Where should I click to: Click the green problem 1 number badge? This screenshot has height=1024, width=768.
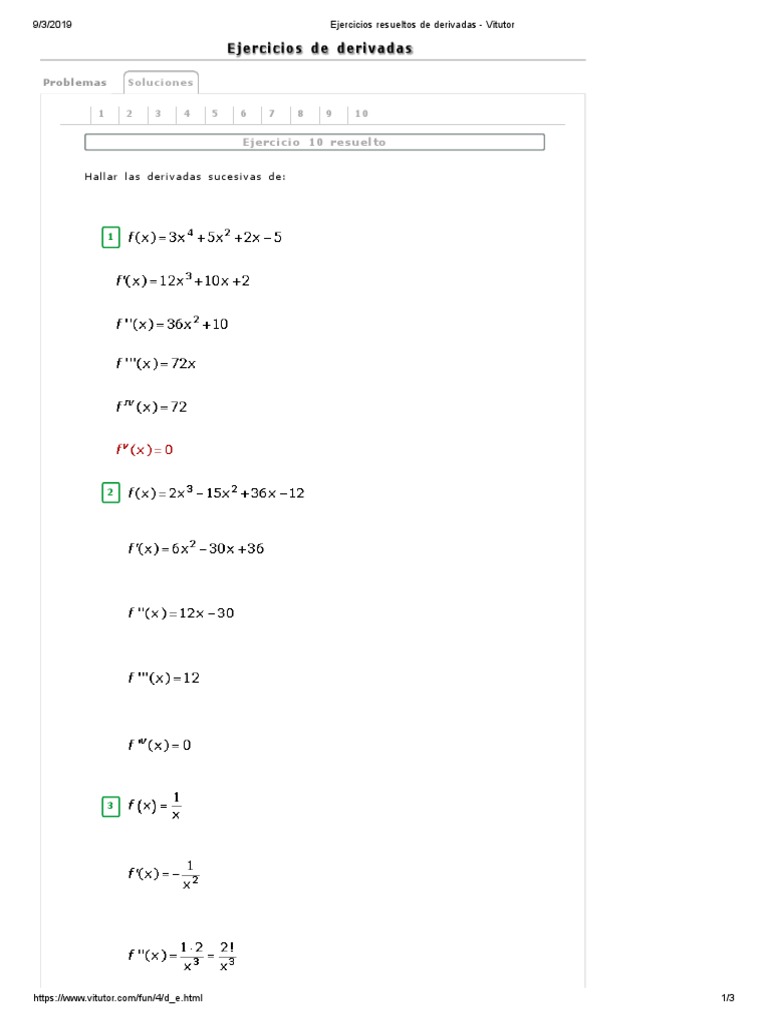click(110, 238)
